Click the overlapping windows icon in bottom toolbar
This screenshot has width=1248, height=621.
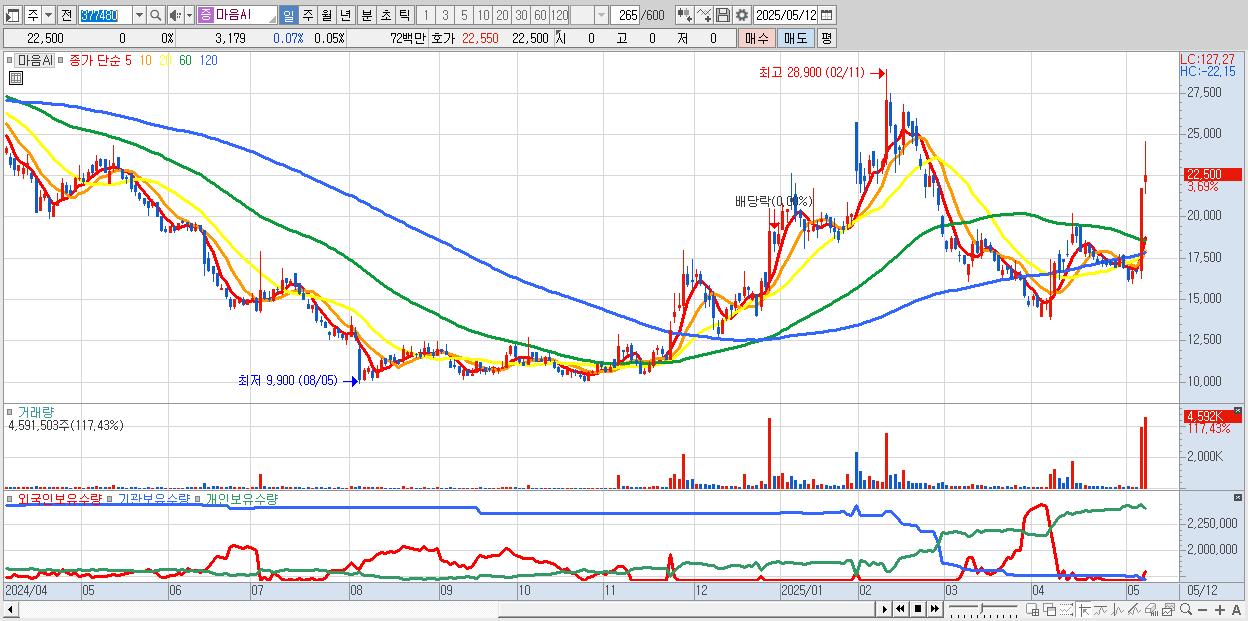tap(1049, 610)
